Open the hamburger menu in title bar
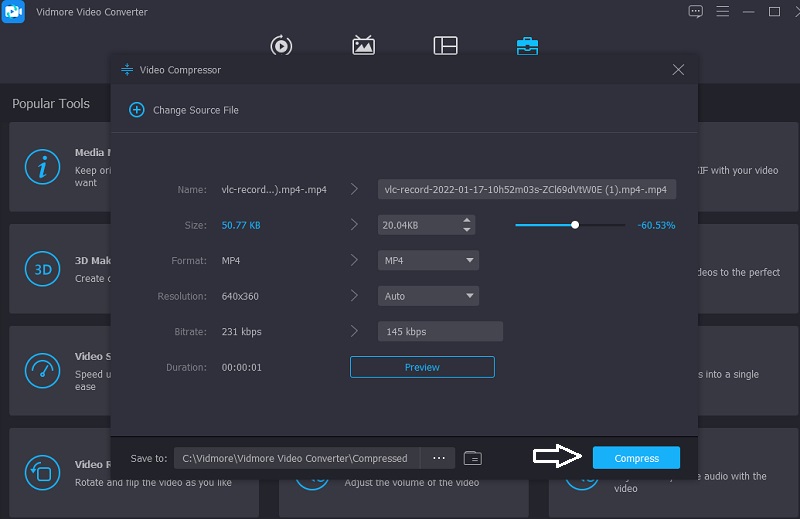The height and width of the screenshot is (519, 800). coord(722,12)
